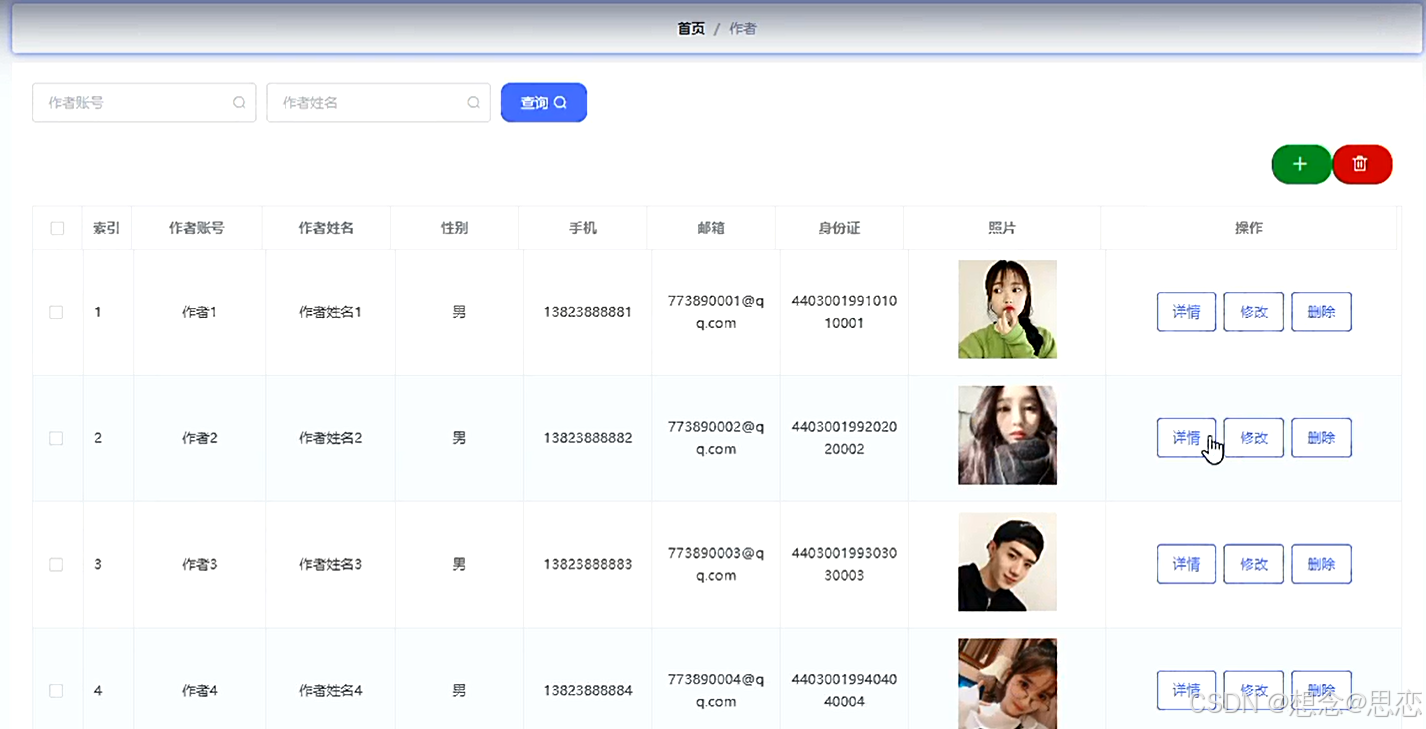Click phone number 13823888884
This screenshot has width=1426, height=729.
(x=588, y=690)
